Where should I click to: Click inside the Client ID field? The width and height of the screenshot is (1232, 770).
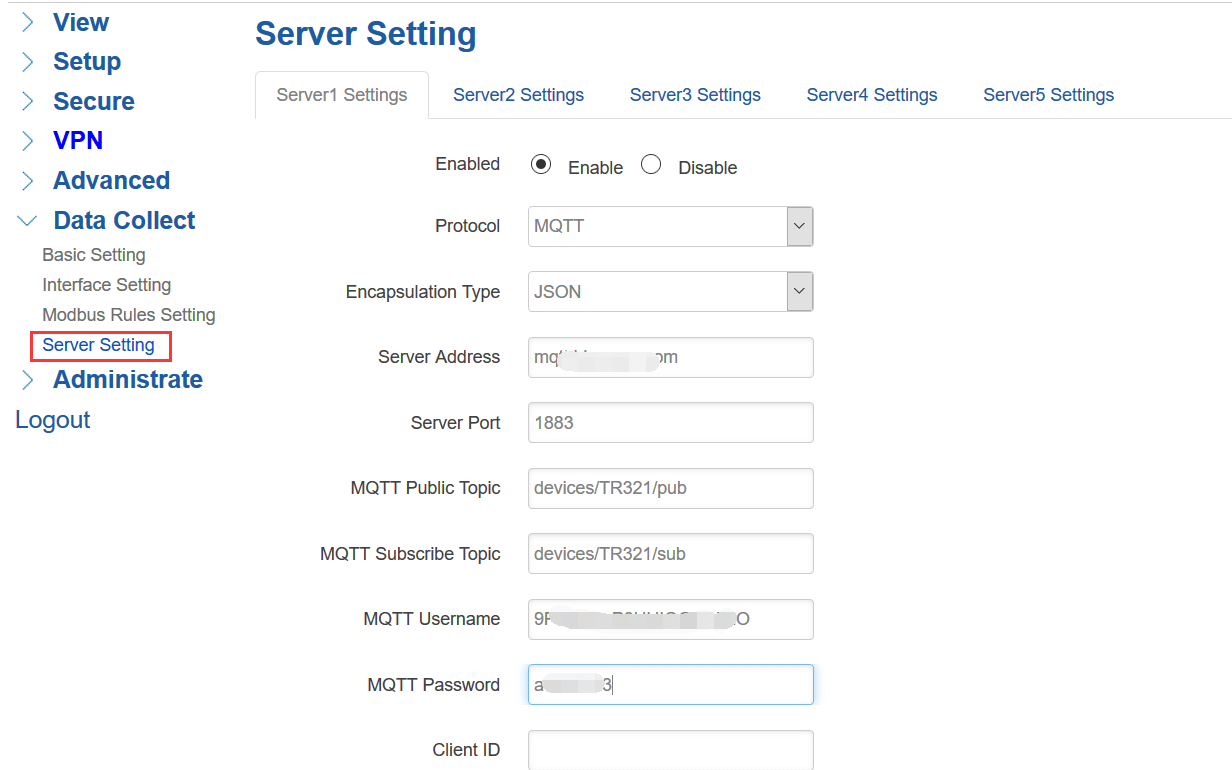(x=670, y=749)
